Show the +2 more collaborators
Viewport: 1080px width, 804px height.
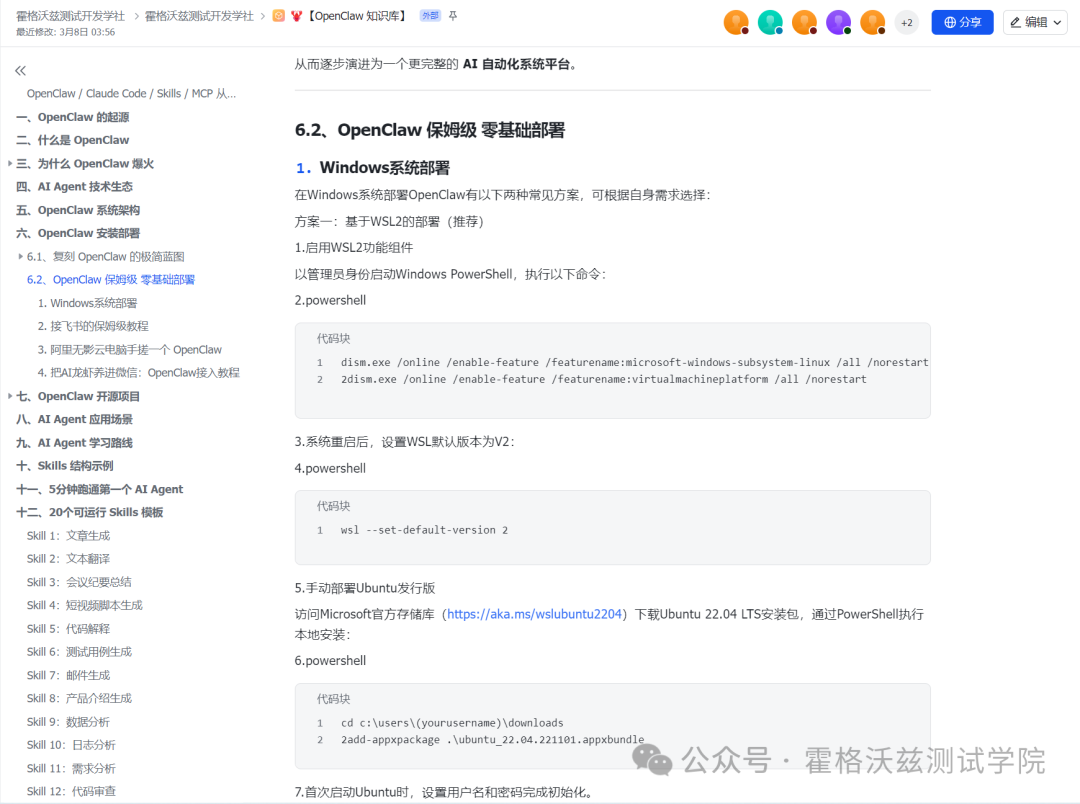906,23
